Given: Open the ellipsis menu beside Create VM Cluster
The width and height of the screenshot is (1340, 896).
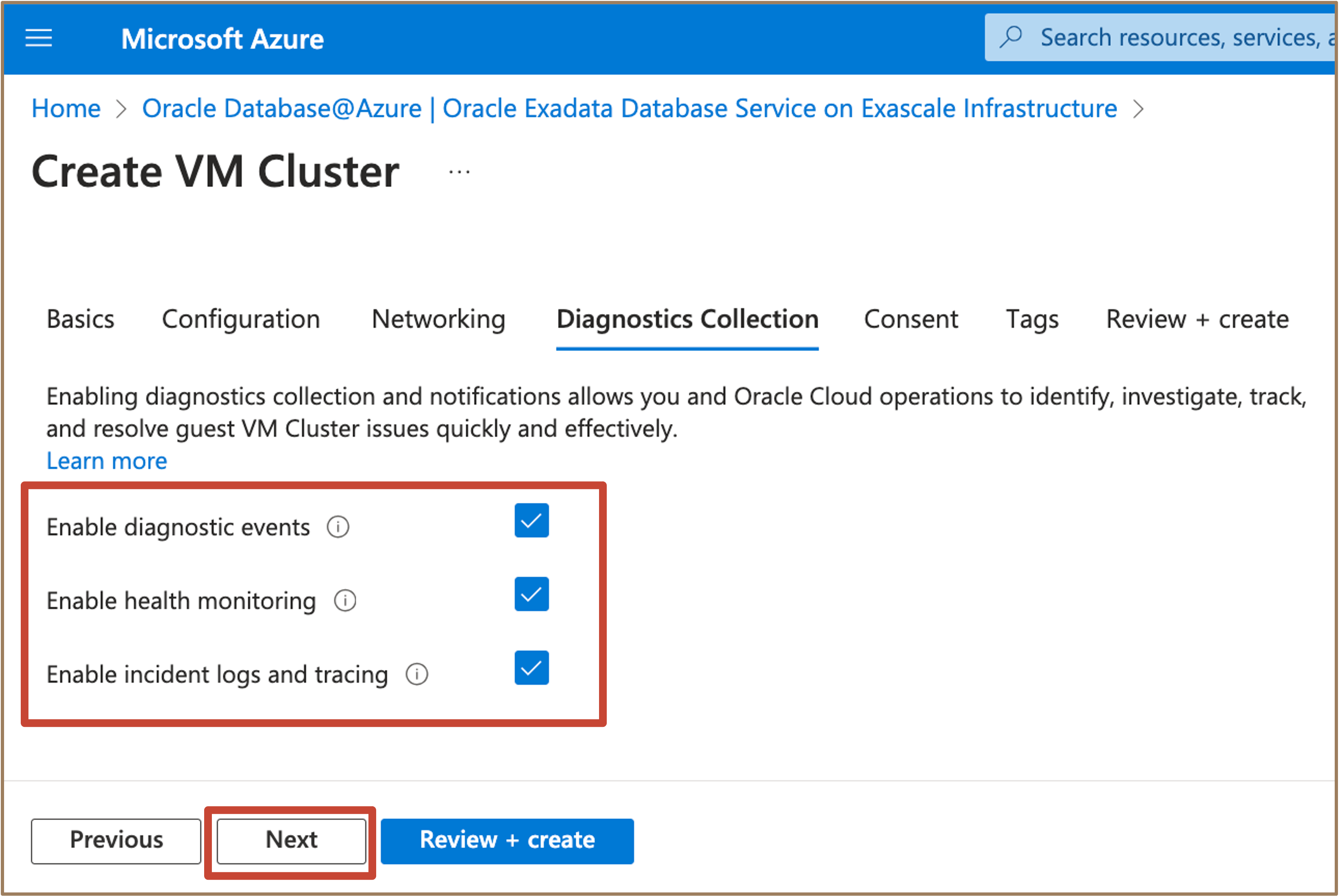Looking at the screenshot, I should click(460, 172).
